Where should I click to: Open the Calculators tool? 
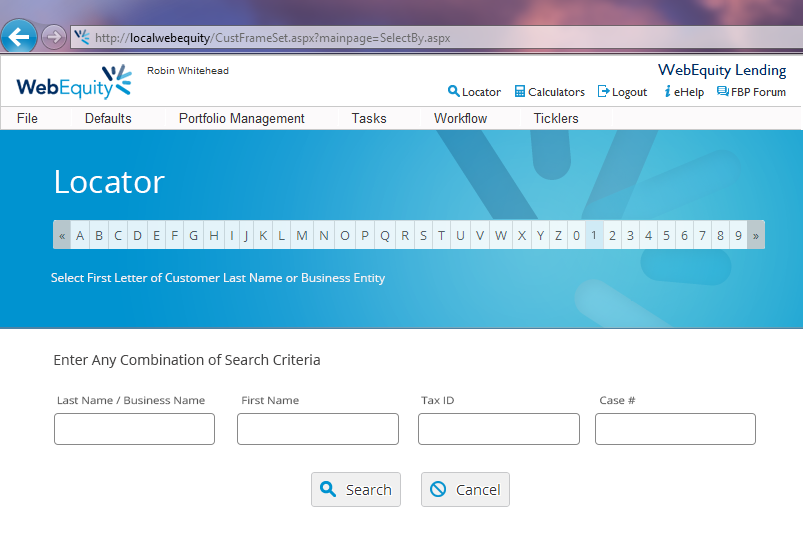click(549, 92)
